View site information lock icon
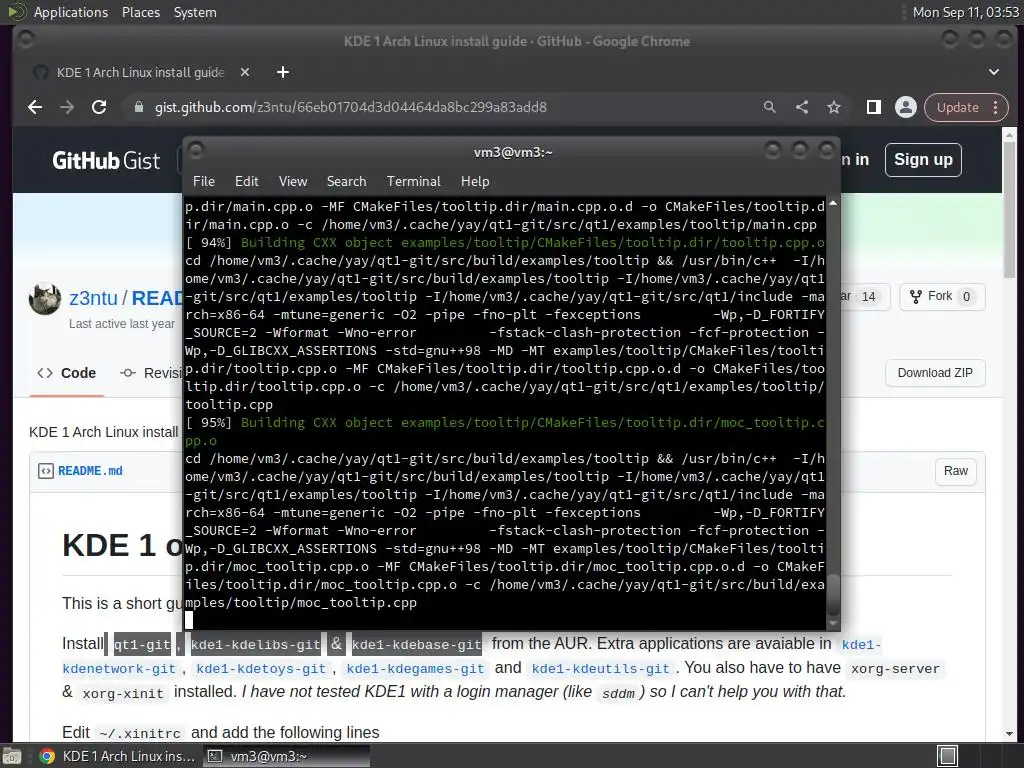The height and width of the screenshot is (768, 1024). 138,107
